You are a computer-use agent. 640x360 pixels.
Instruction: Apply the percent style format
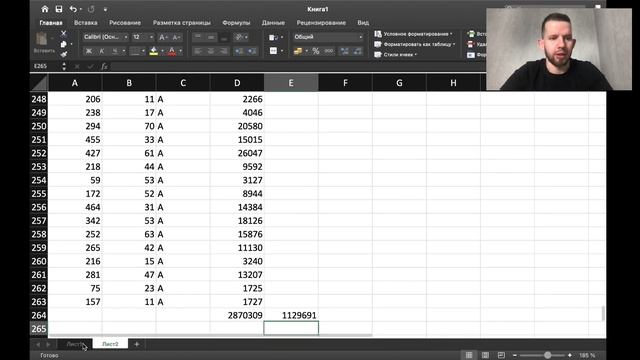pyautogui.click(x=316, y=51)
